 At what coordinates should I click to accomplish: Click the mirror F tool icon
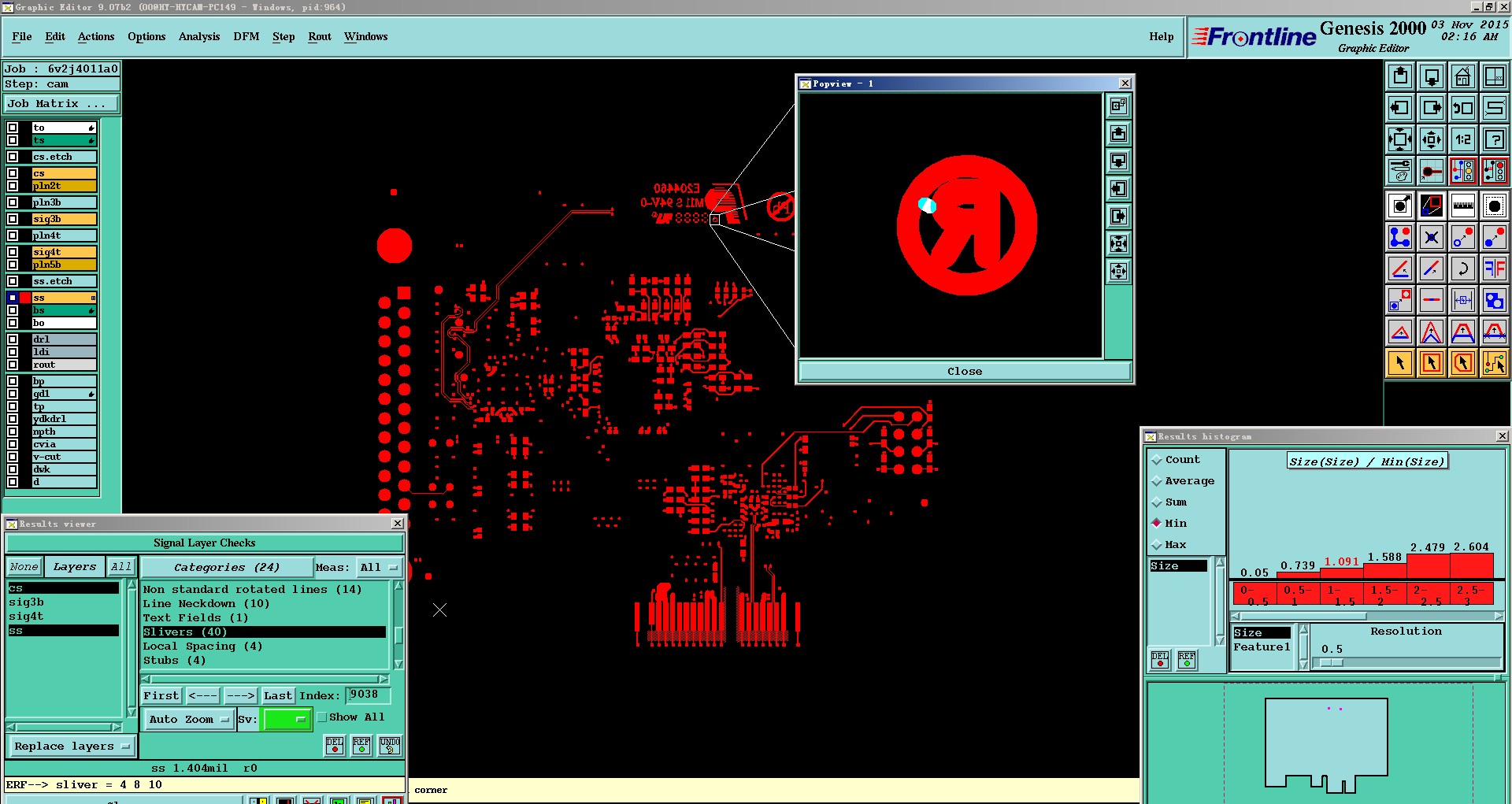(1495, 269)
